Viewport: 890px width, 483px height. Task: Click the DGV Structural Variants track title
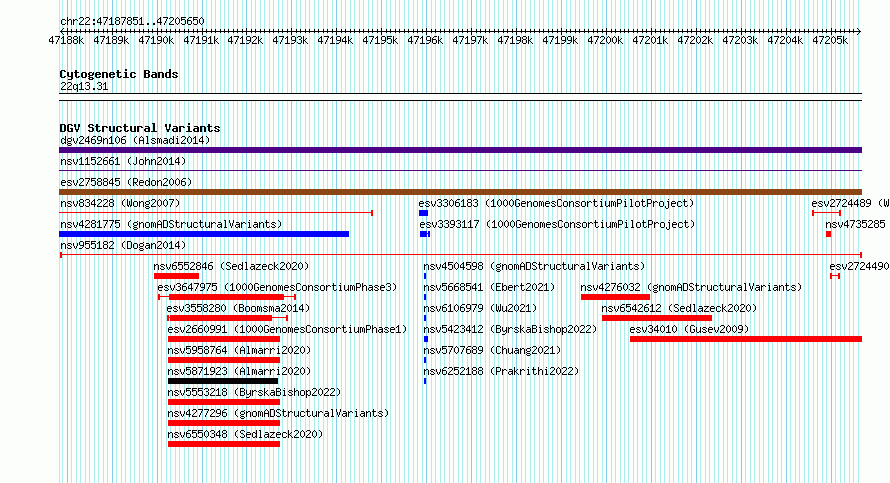click(140, 128)
